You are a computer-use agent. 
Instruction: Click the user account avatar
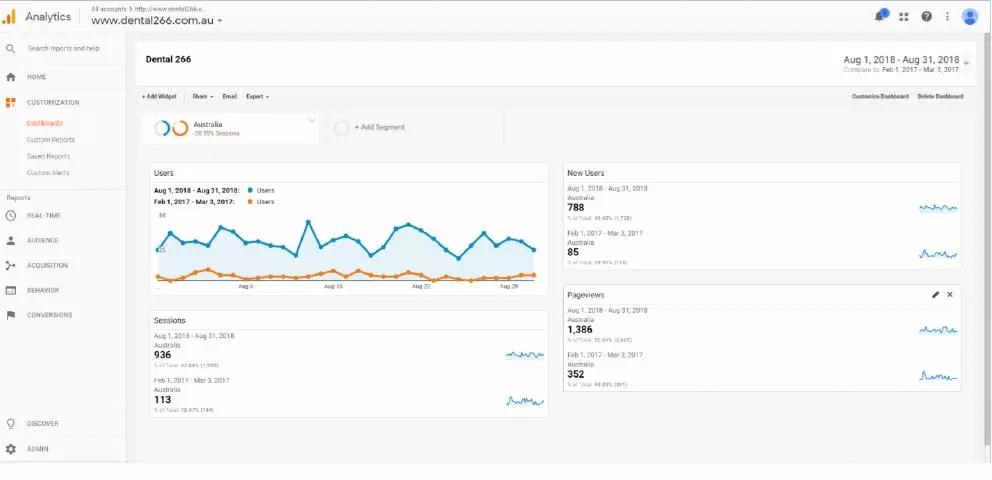(970, 16)
